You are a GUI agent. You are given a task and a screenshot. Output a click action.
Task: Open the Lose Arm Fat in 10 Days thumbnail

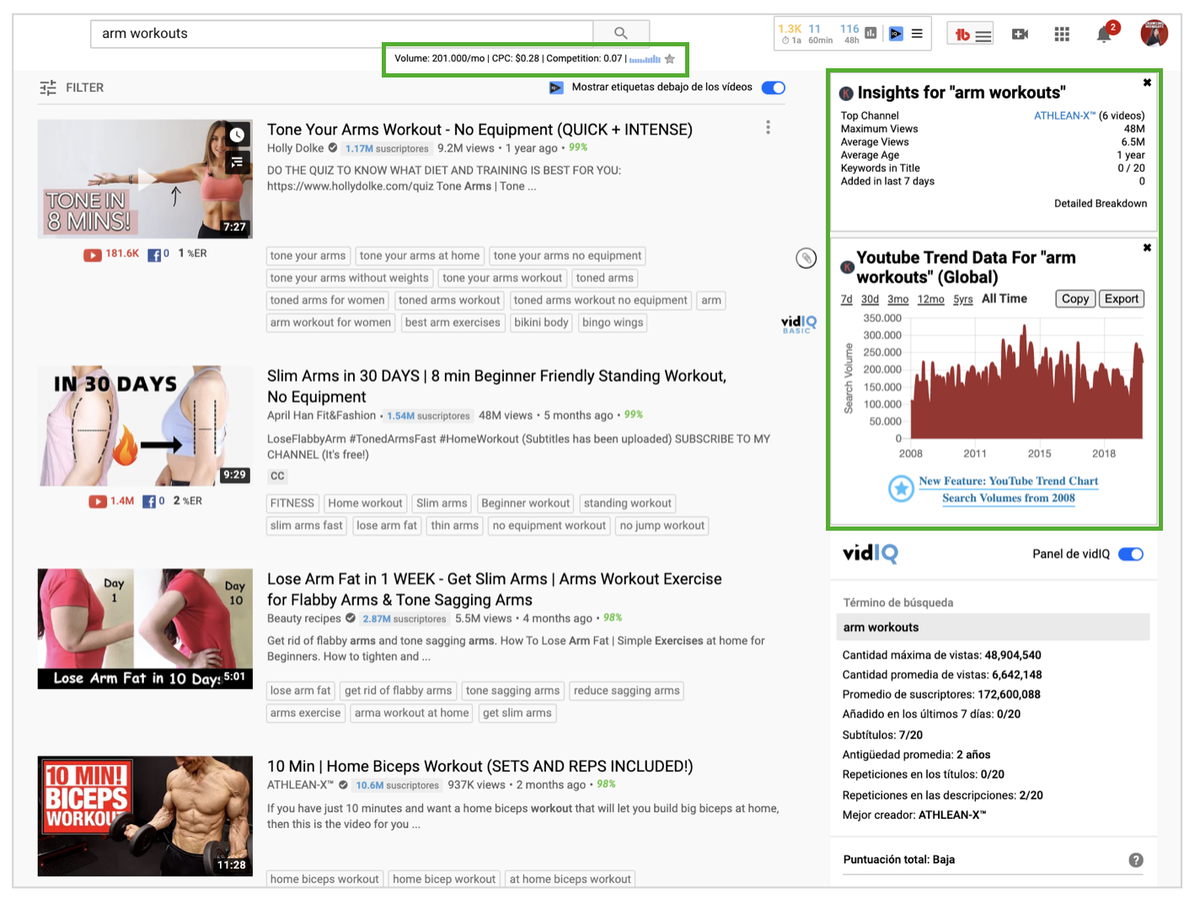145,629
